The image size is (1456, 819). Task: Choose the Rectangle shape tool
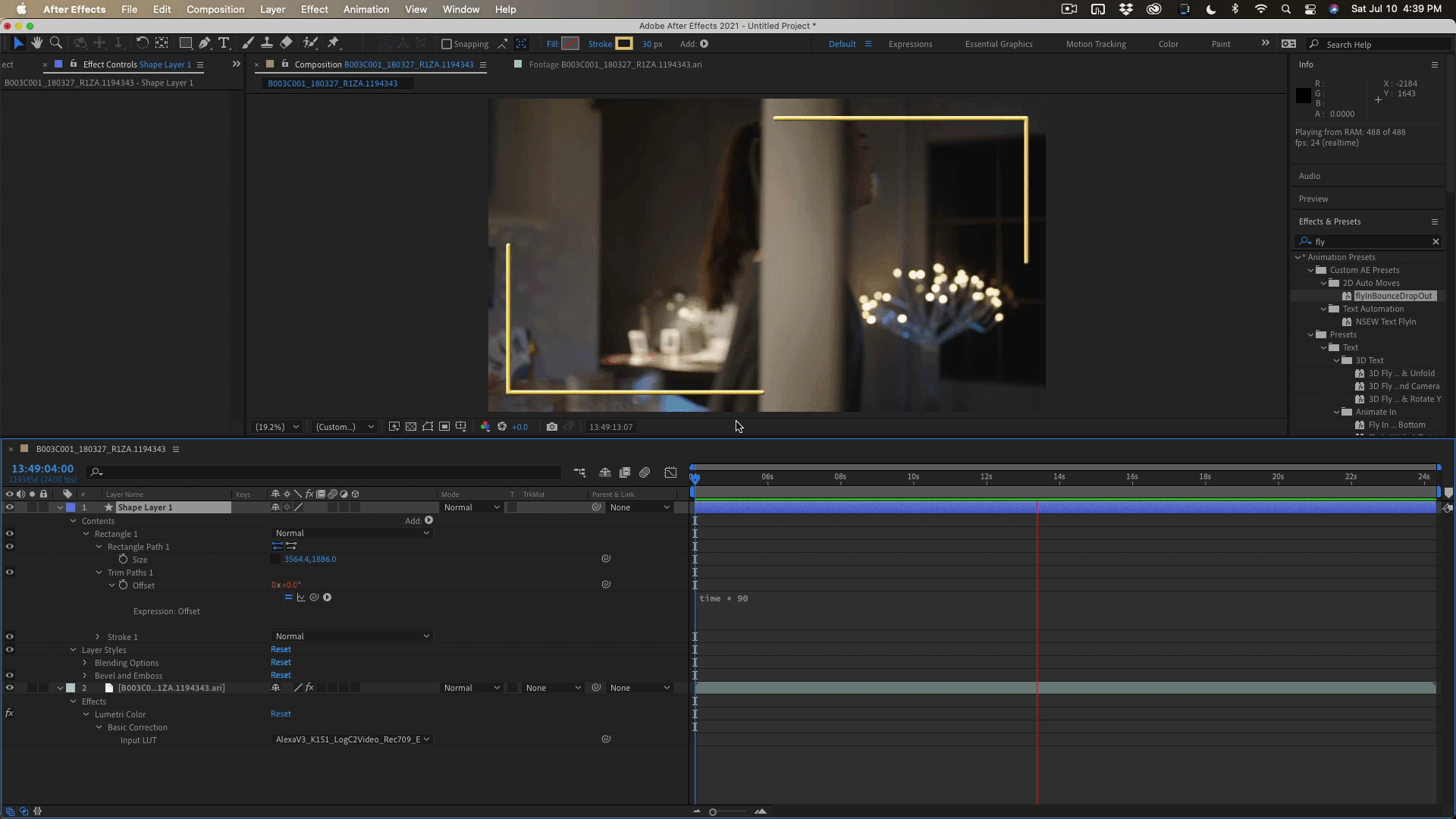tap(185, 43)
